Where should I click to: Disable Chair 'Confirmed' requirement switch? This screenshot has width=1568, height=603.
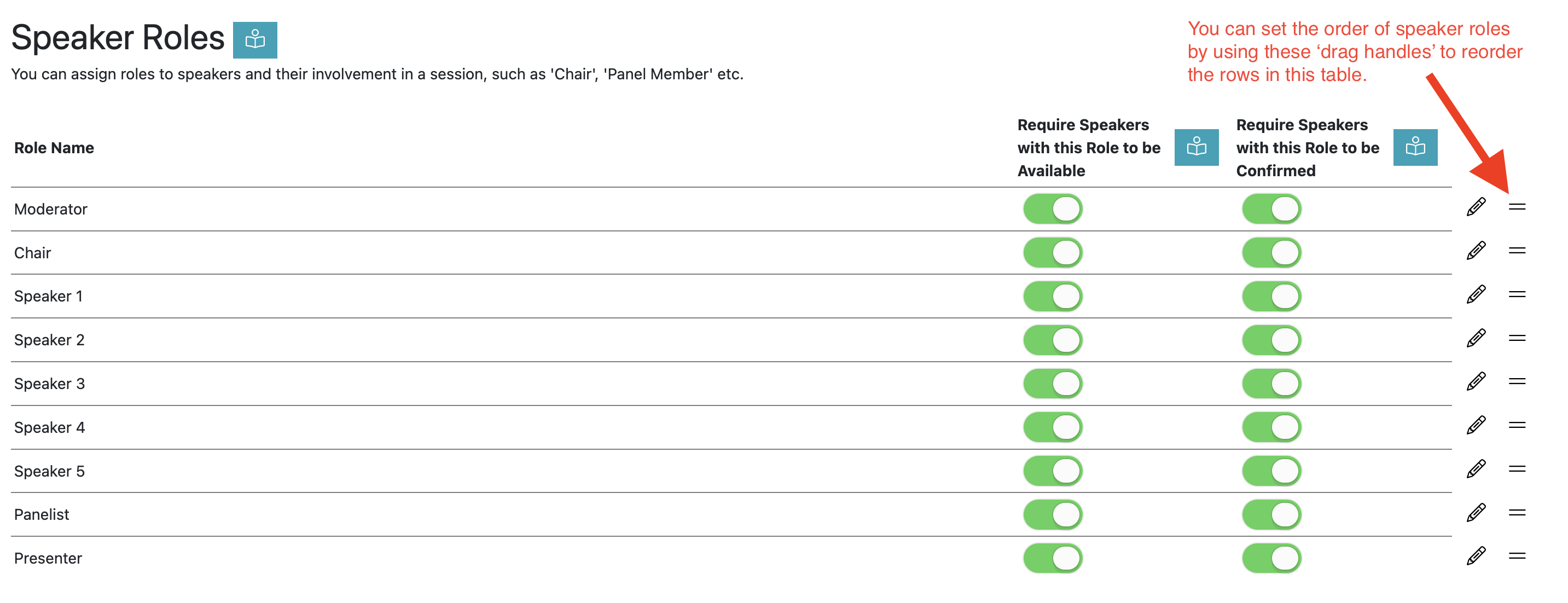[1271, 253]
